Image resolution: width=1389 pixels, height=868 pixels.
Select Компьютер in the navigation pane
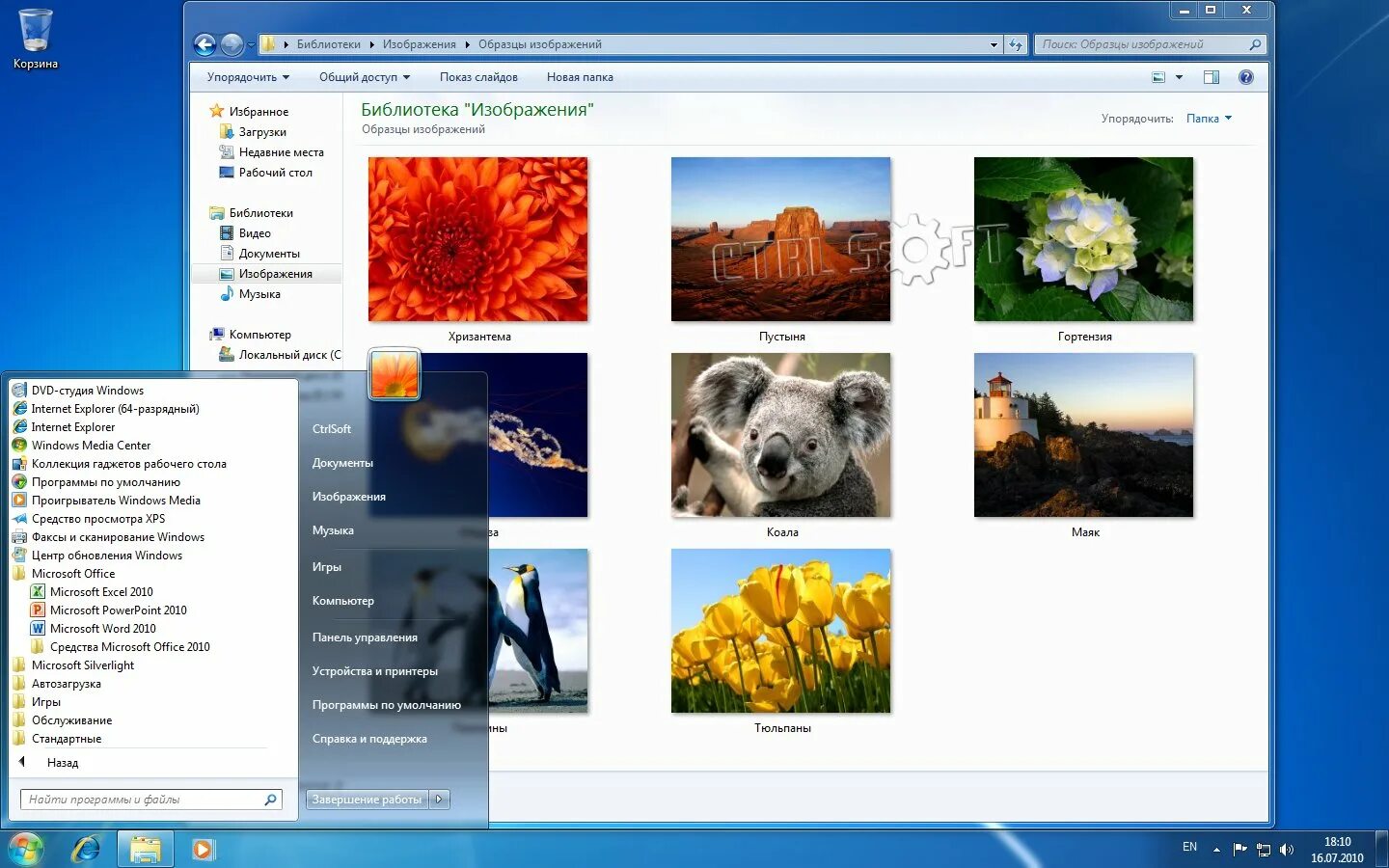(250, 335)
